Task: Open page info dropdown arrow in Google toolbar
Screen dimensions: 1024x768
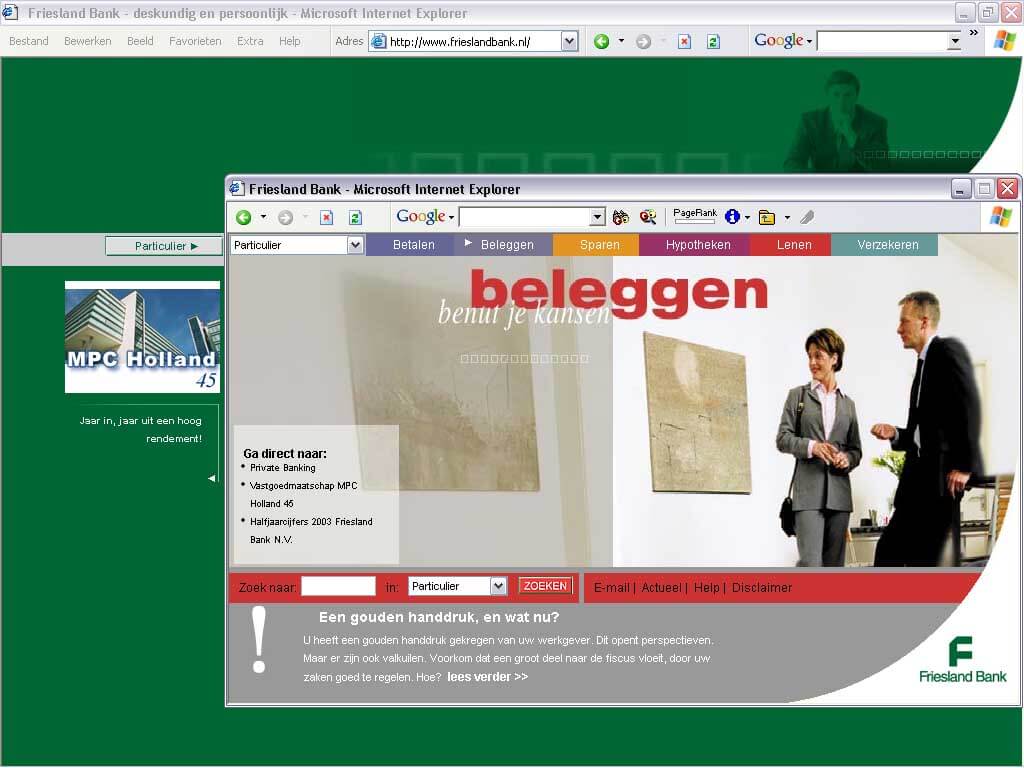Action: (747, 217)
